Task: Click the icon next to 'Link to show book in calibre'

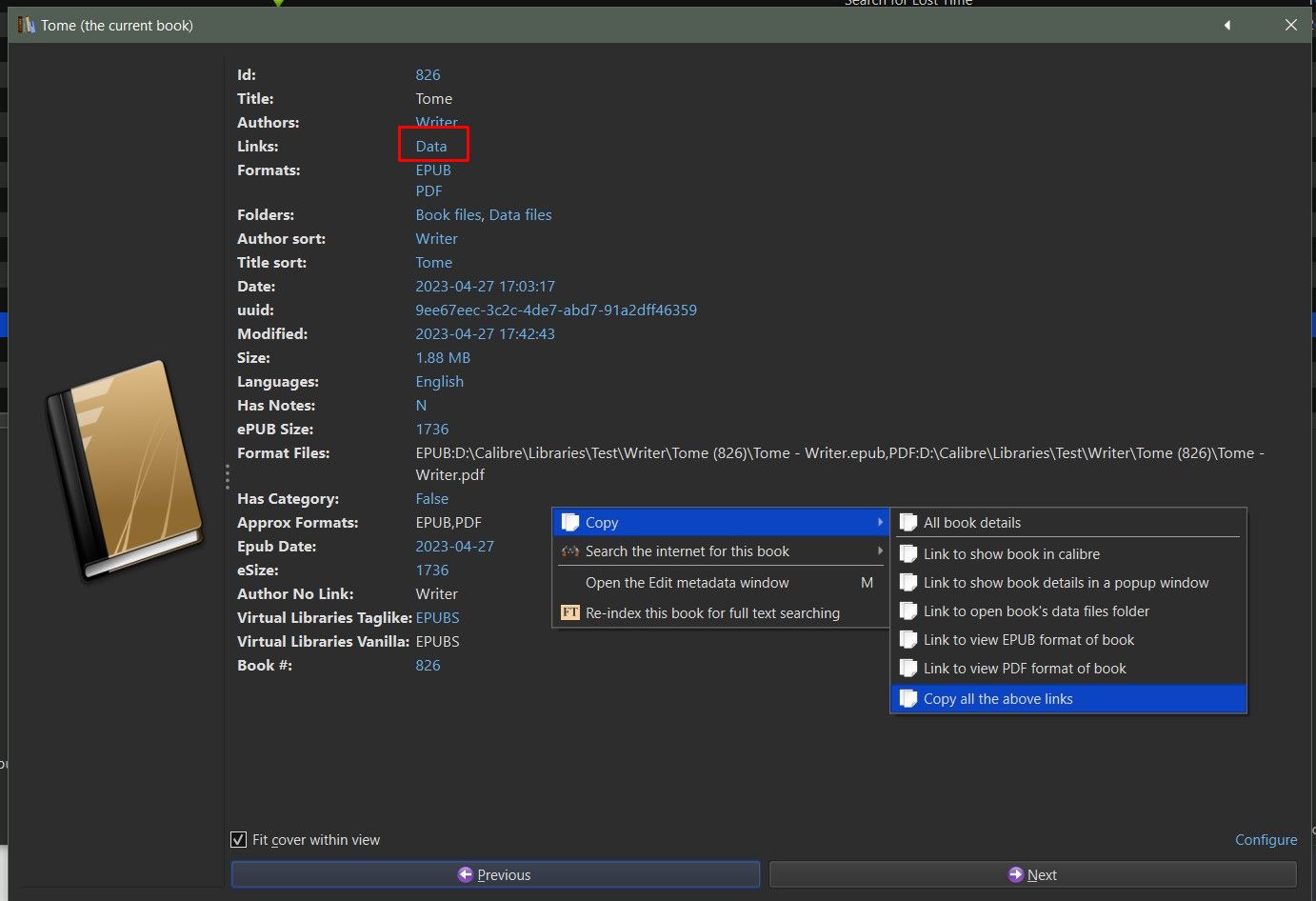Action: click(908, 553)
